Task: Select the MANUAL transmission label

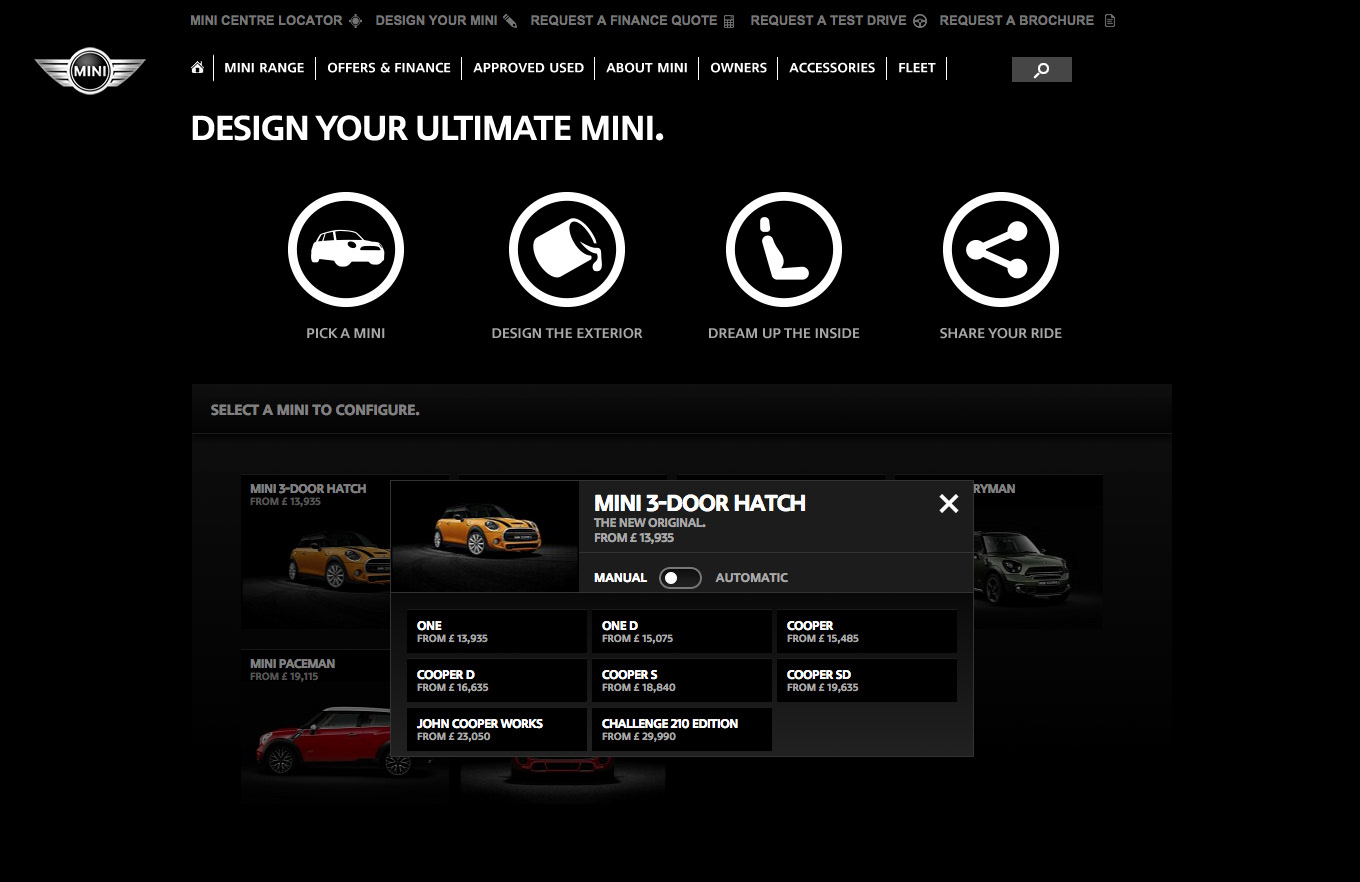Action: pos(620,578)
